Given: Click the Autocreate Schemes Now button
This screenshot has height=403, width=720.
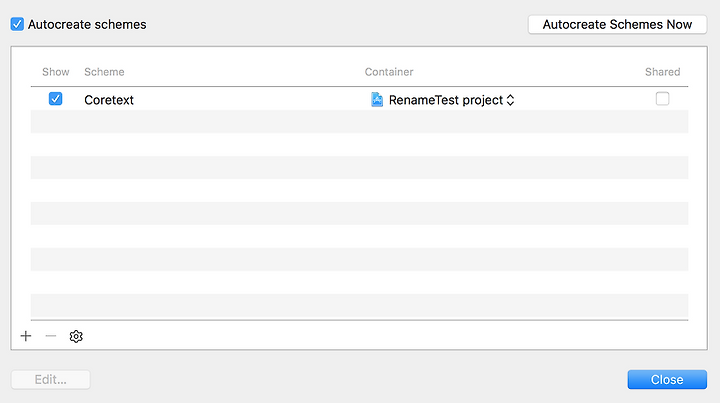Looking at the screenshot, I should point(617,24).
